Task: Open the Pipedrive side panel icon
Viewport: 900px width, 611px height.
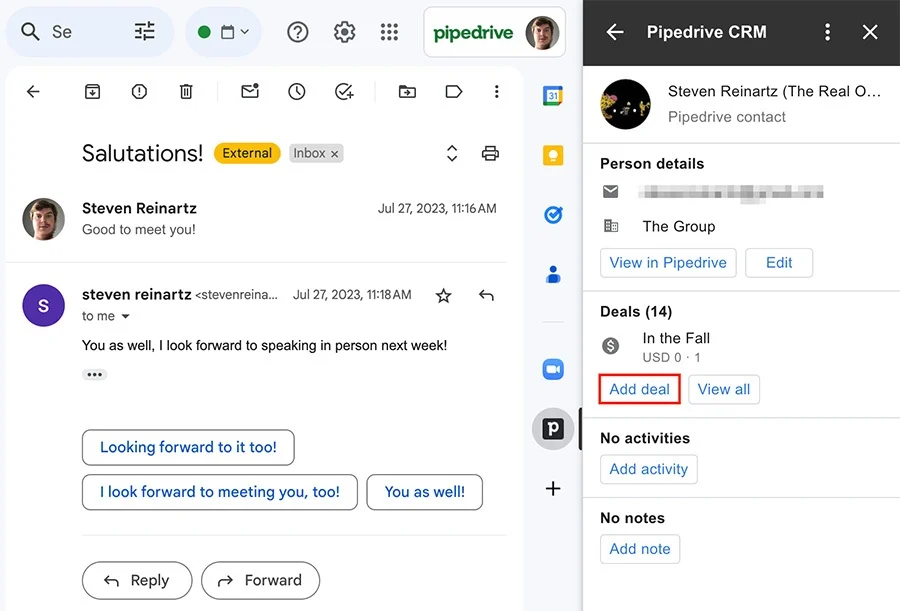Action: point(552,429)
